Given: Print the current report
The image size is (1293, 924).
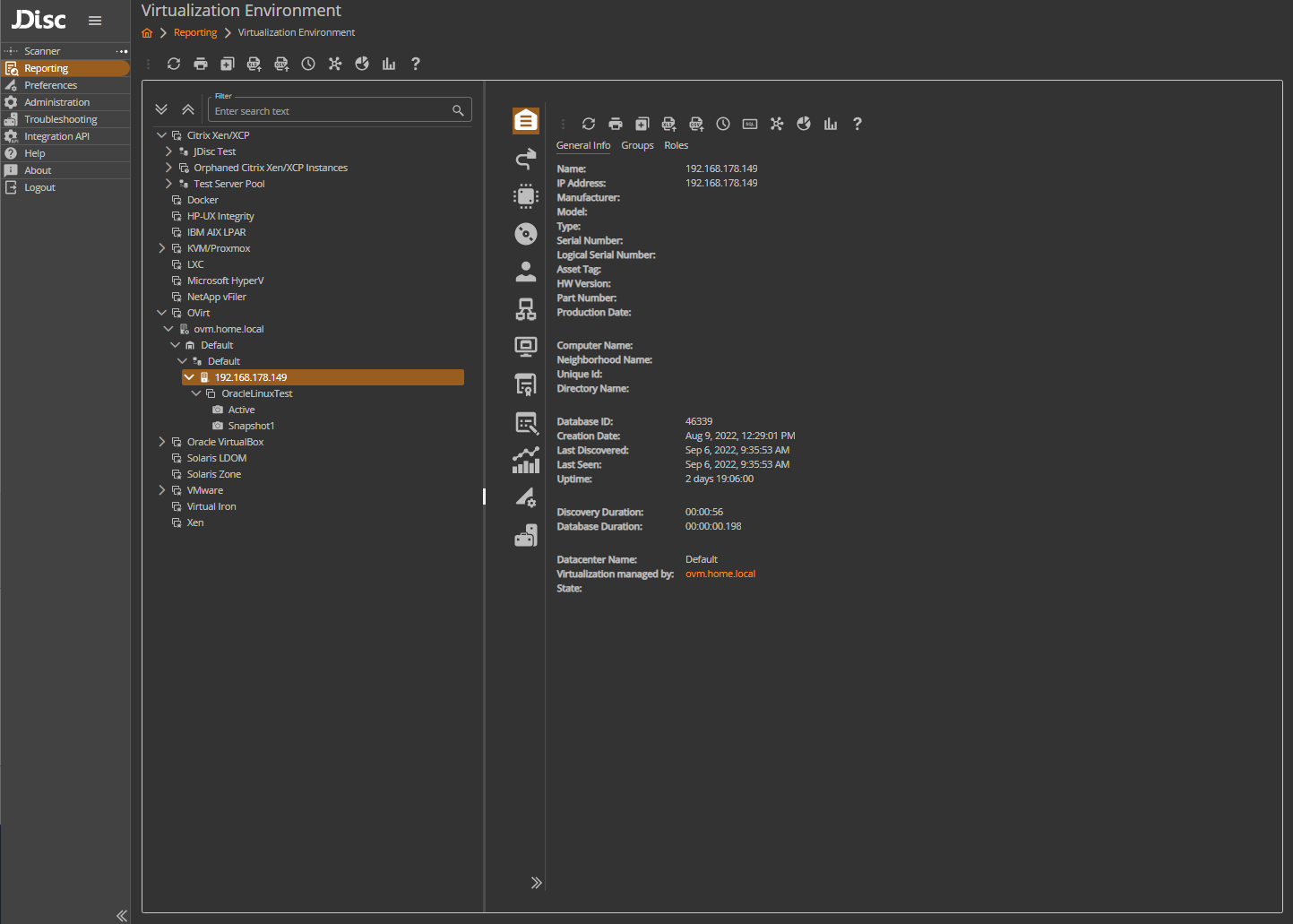Looking at the screenshot, I should pos(200,64).
